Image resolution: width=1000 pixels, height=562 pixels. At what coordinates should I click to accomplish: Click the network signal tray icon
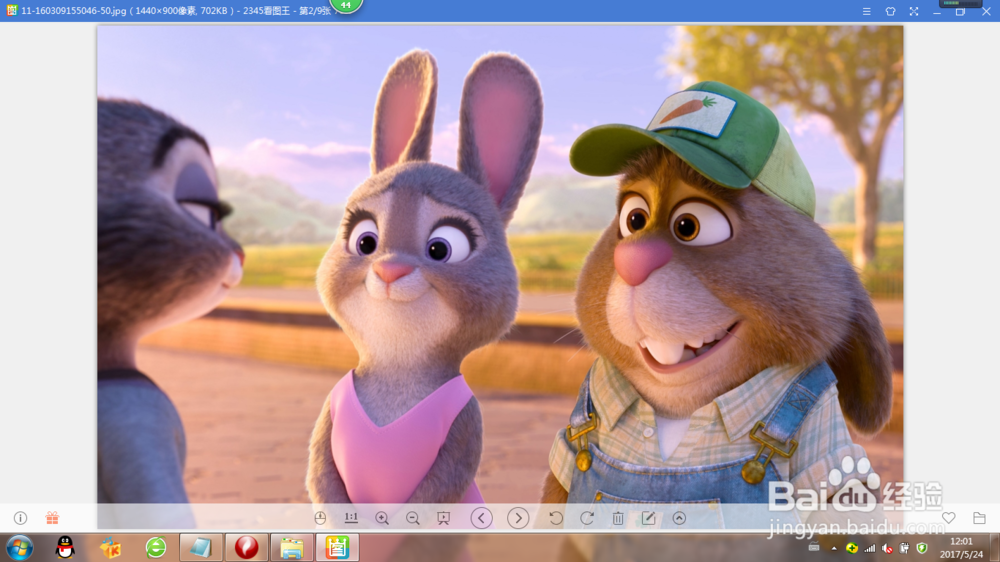tap(869, 548)
